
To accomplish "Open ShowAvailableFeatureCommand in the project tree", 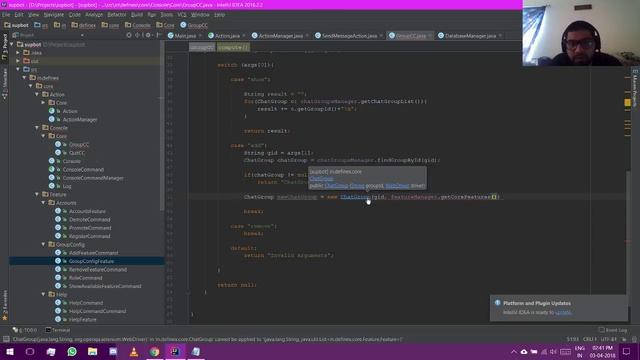I will pyautogui.click(x=105, y=286).
